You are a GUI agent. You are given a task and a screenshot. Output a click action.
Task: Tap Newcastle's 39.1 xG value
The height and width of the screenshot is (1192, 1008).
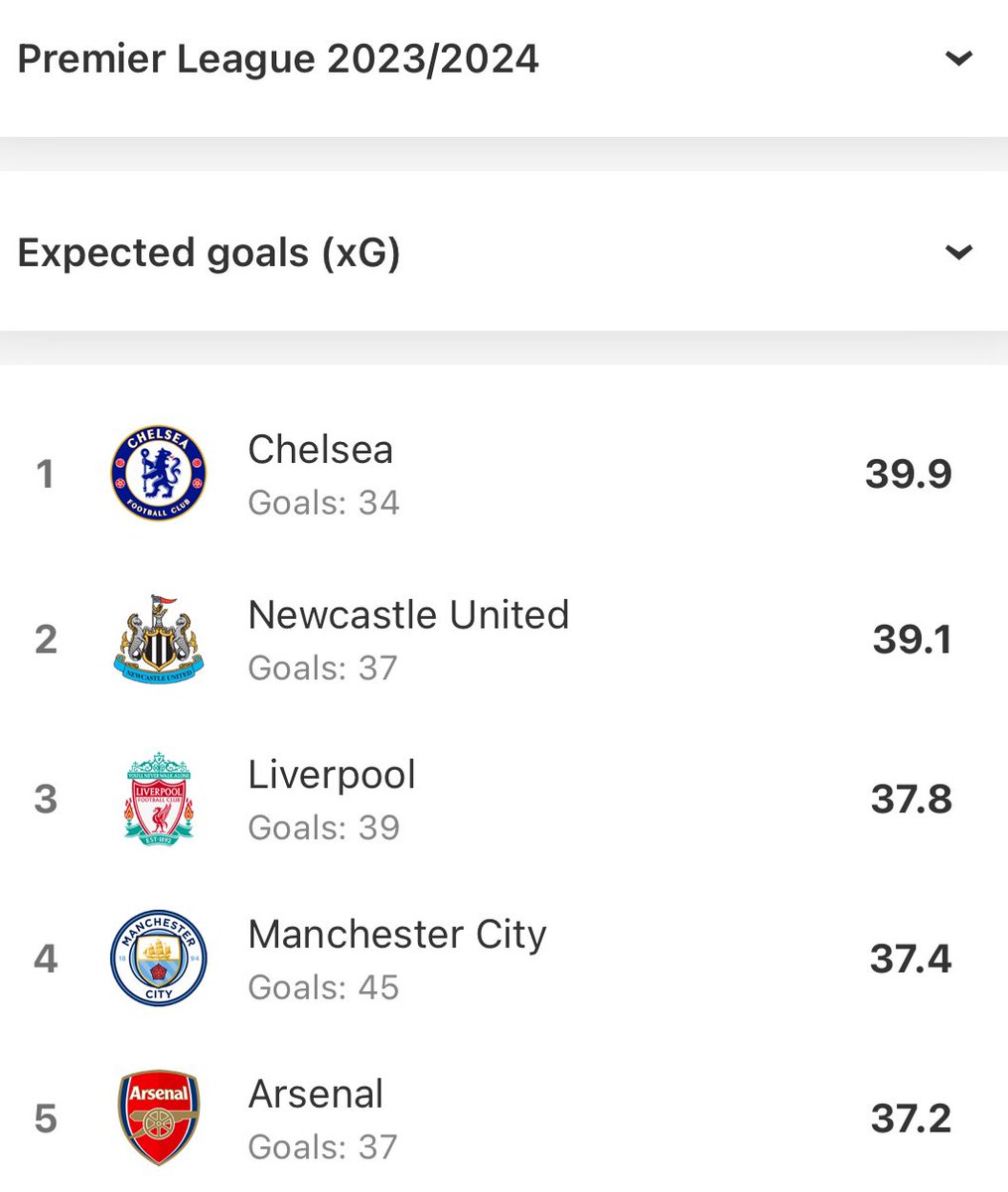912,639
